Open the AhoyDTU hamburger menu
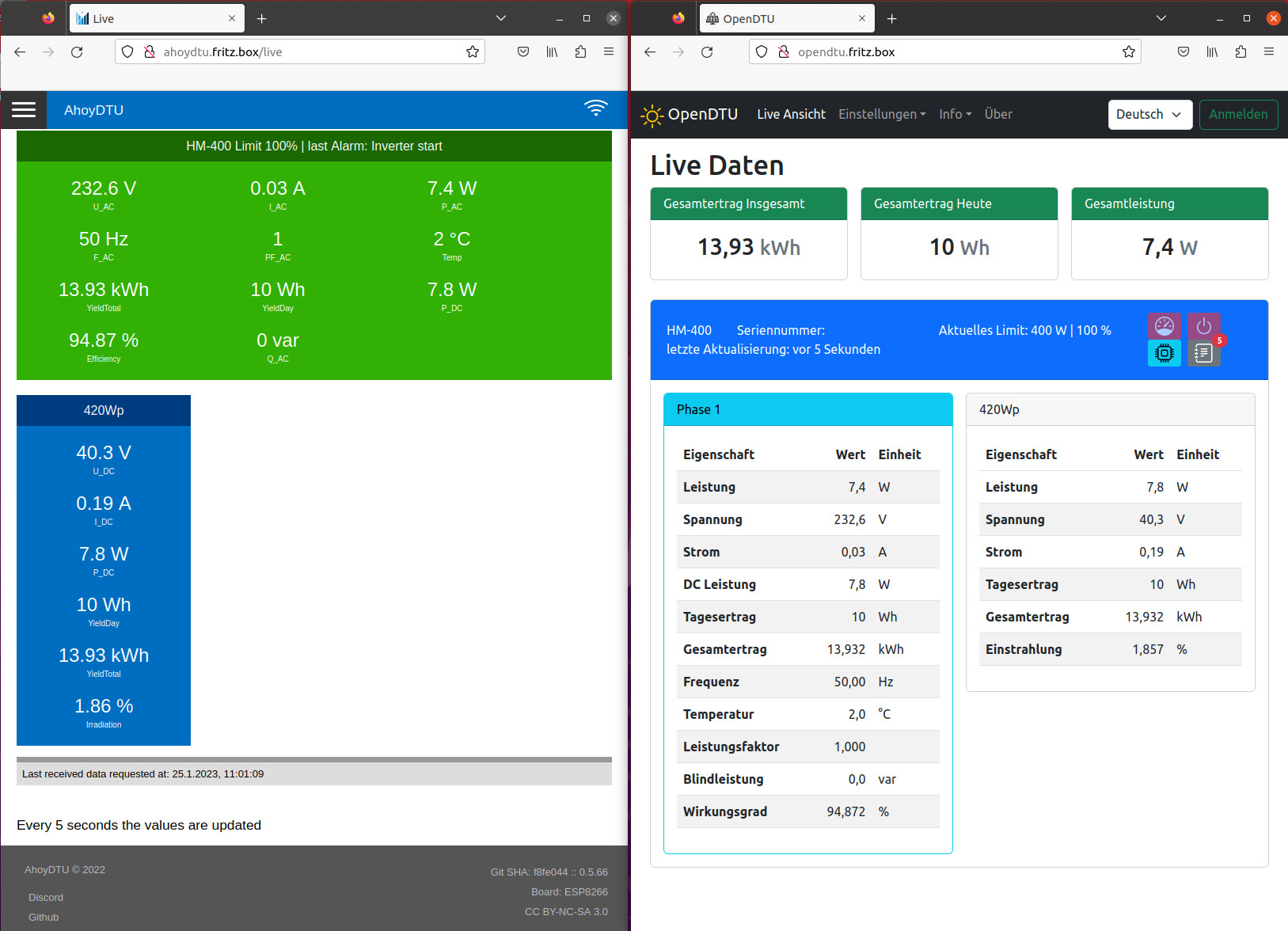1288x931 pixels. tap(24, 110)
